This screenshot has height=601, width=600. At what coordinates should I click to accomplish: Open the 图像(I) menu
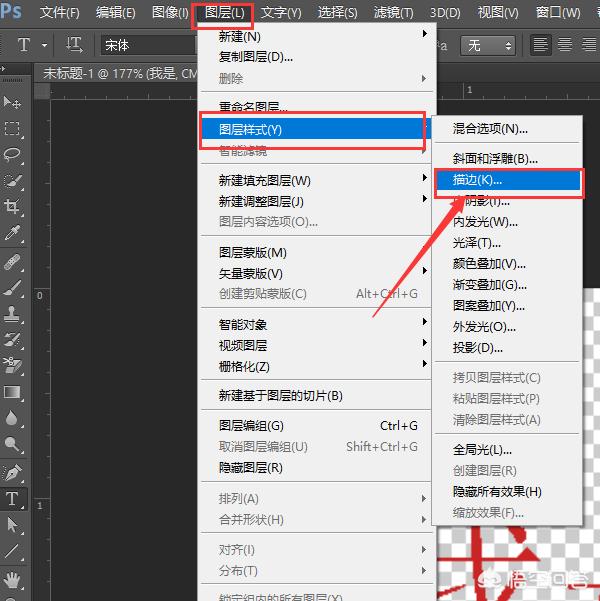coord(170,12)
